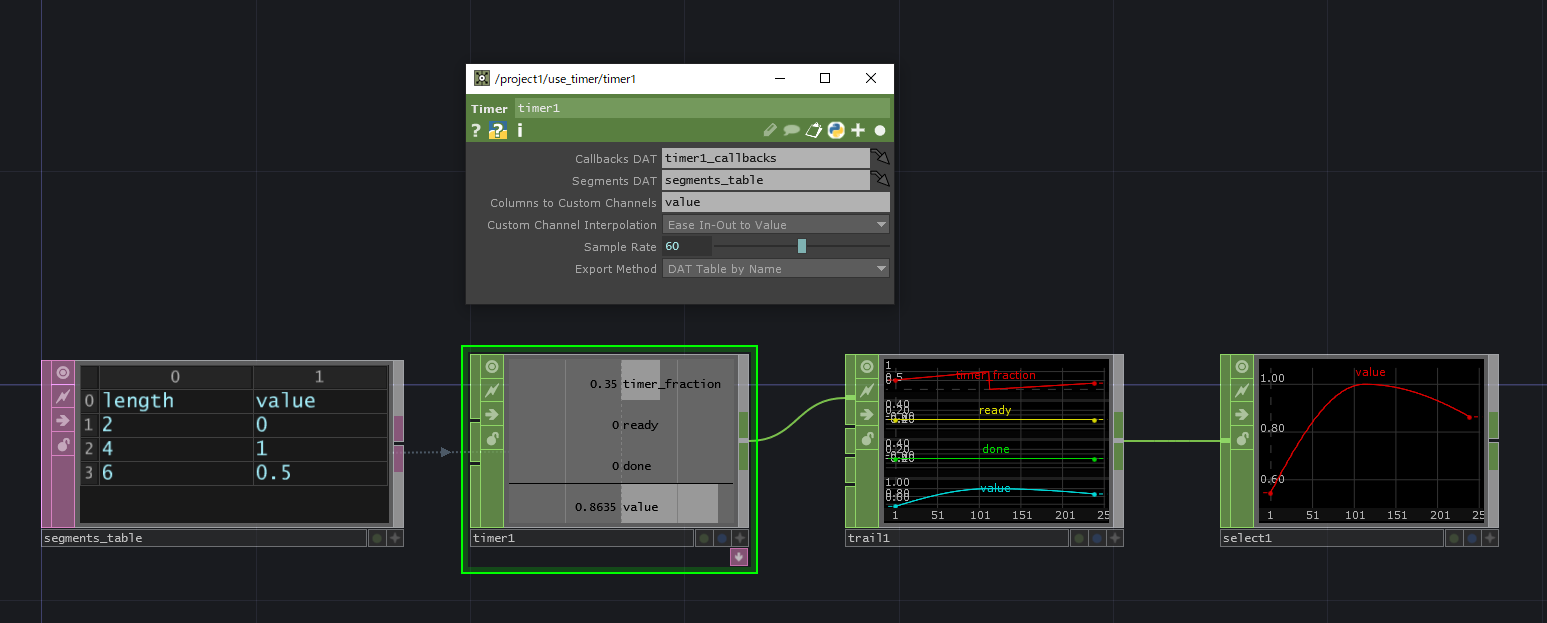1547x623 pixels.
Task: Click the Callbacks DAT field timer1_callbacks
Action: point(766,158)
